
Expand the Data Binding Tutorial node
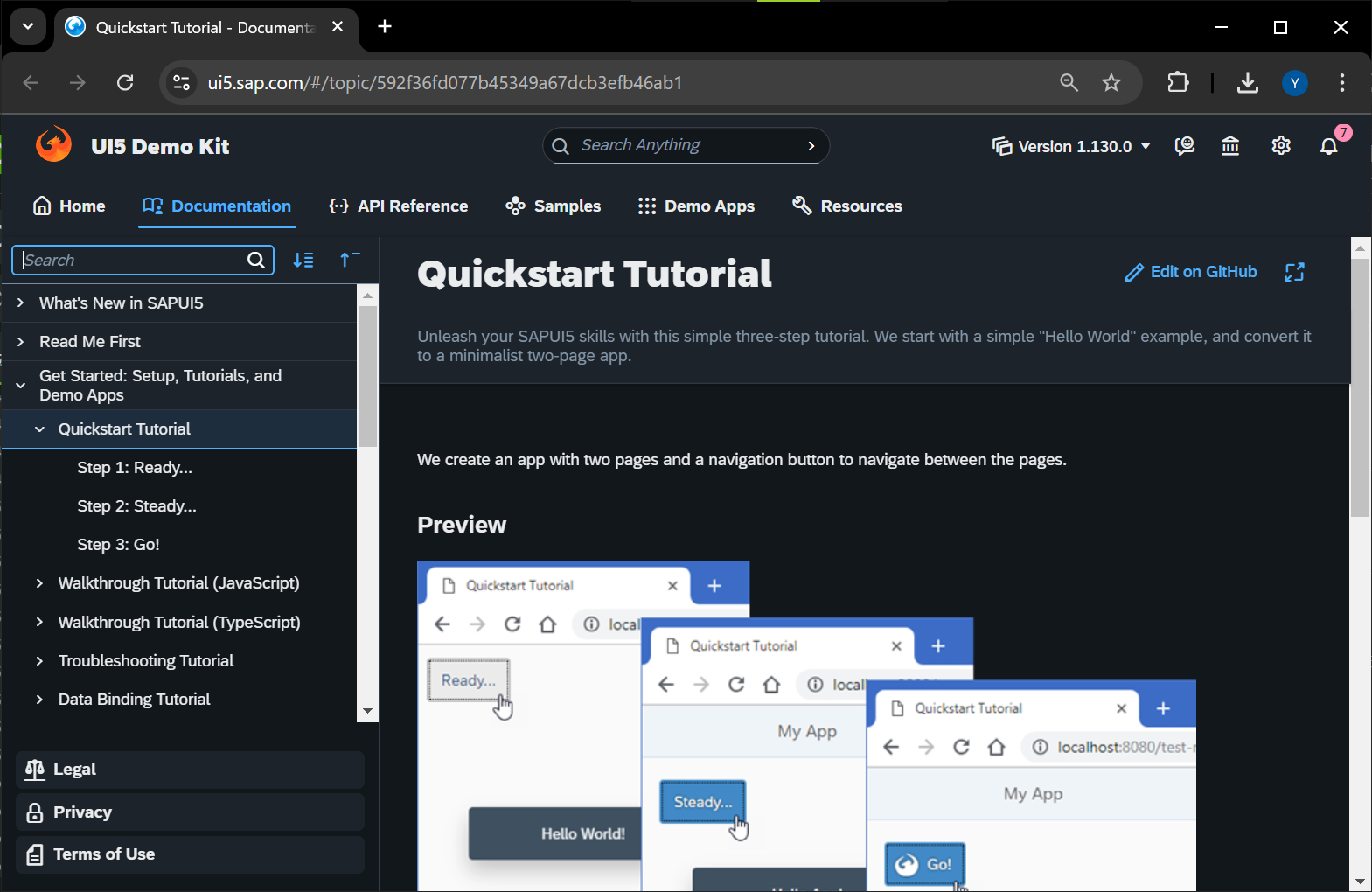(39, 699)
